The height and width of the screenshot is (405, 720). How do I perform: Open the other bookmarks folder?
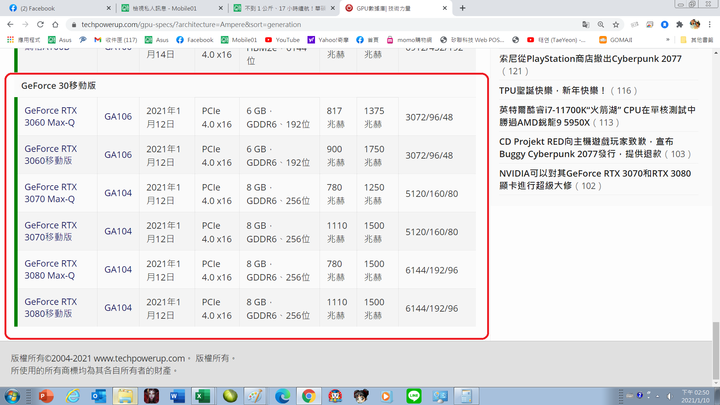[697, 40]
